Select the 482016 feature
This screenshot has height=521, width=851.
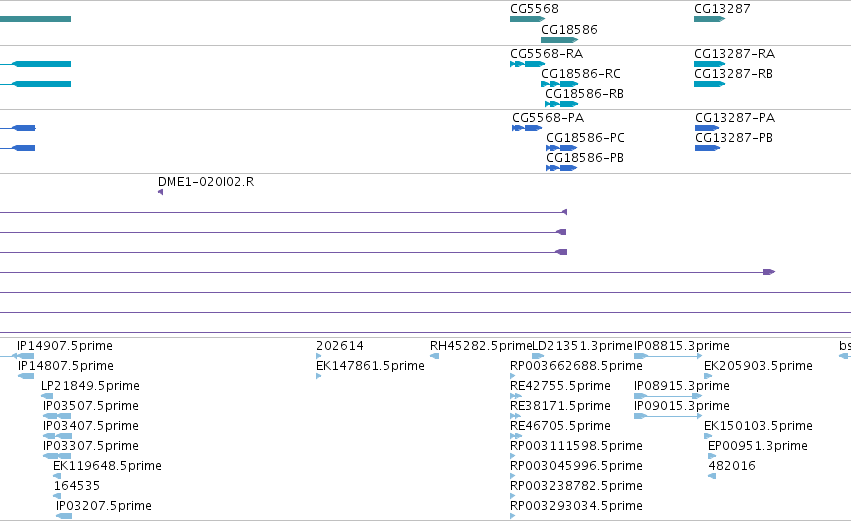coord(712,476)
